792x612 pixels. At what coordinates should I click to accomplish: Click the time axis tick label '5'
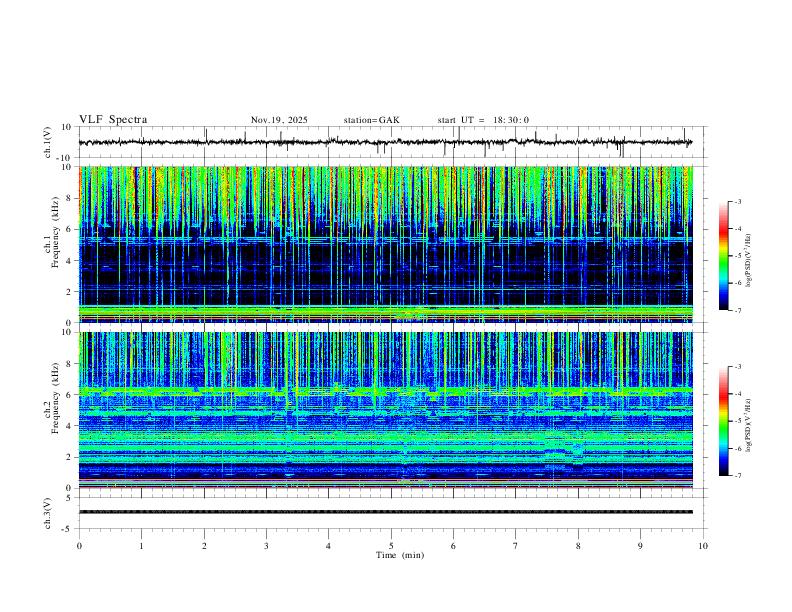391,546
